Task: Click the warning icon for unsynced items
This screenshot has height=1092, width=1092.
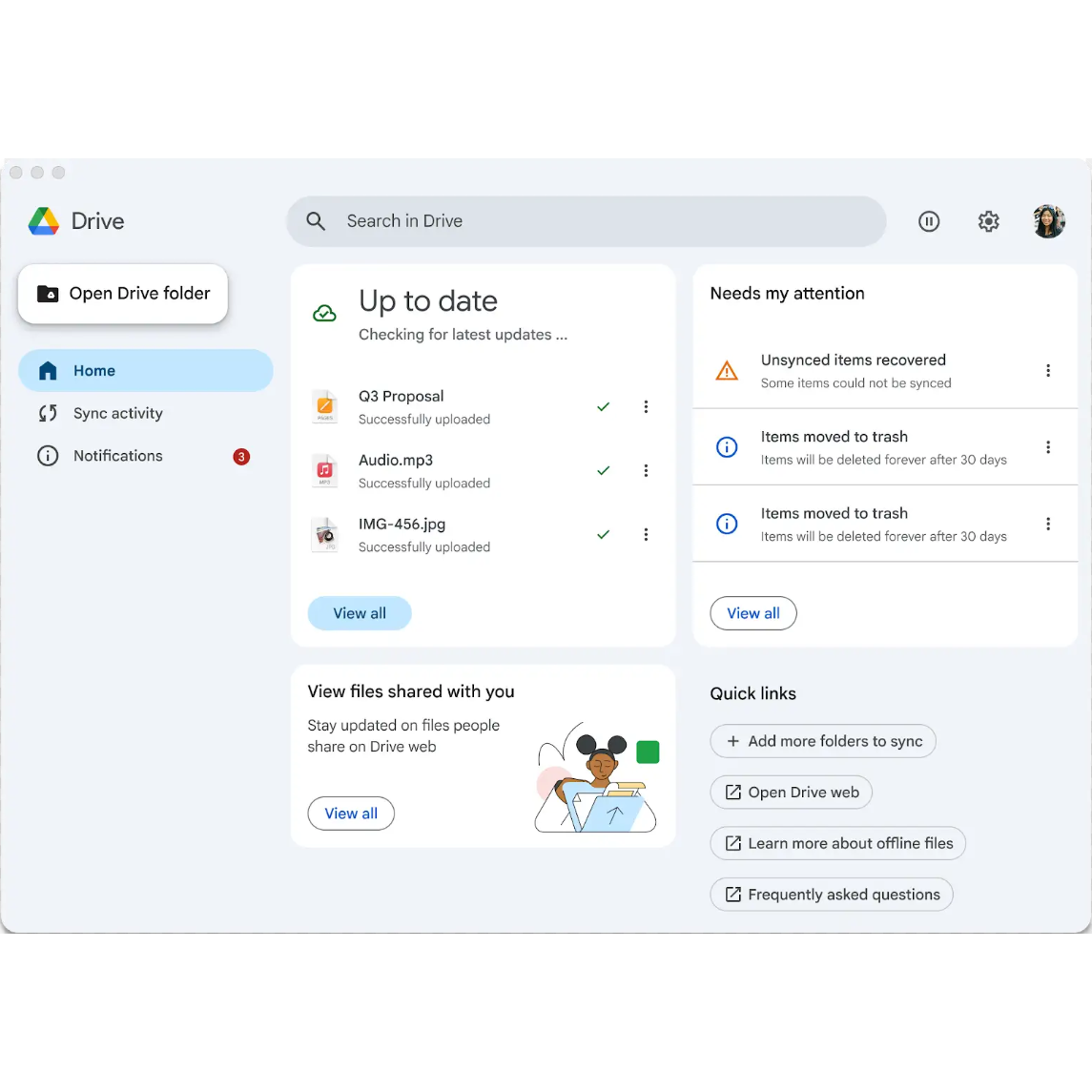Action: coord(727,371)
